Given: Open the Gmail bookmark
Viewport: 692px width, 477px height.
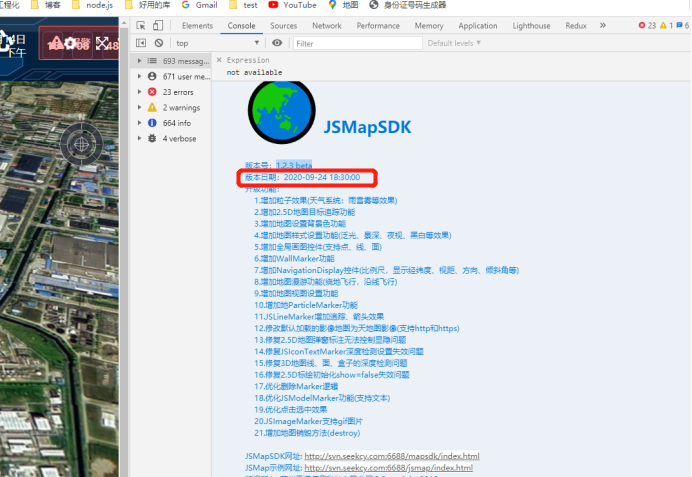Looking at the screenshot, I should 199,5.
